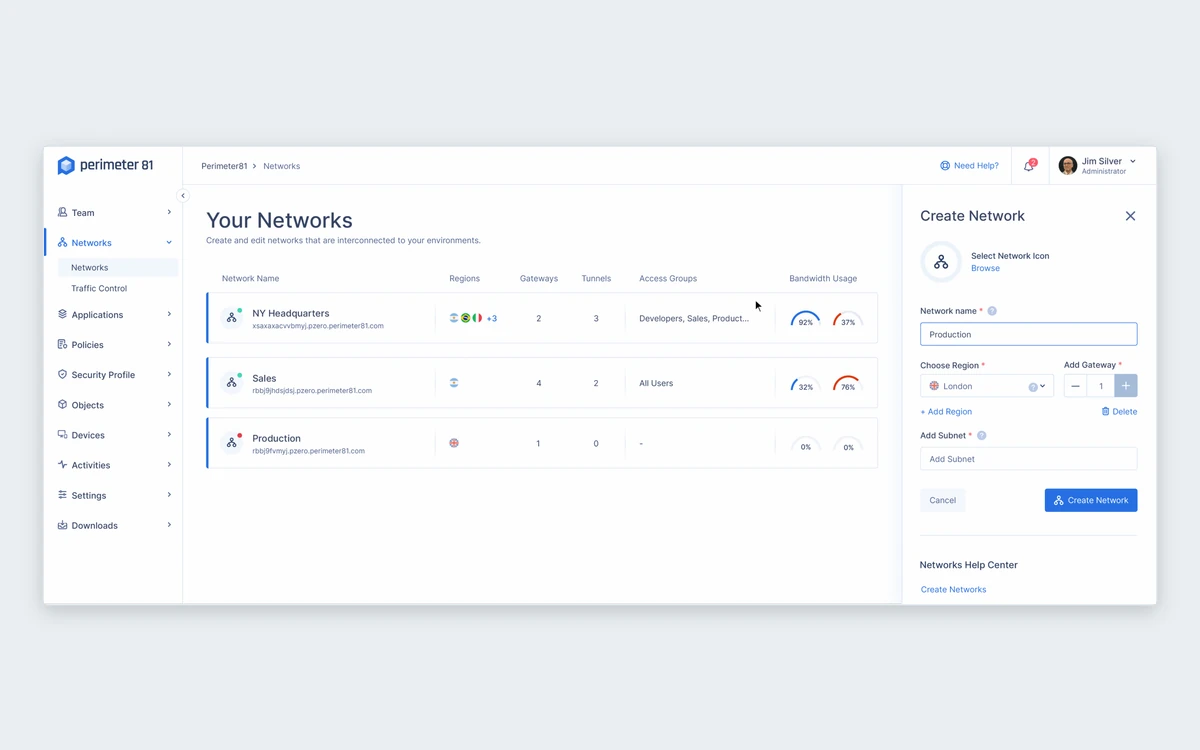This screenshot has width=1200, height=750.
Task: Click the Settings sliders icon
Action: (x=62, y=494)
